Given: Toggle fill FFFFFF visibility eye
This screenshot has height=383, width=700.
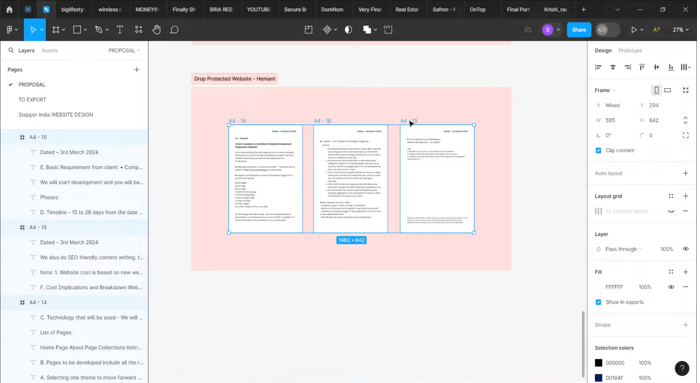Looking at the screenshot, I should click(671, 287).
